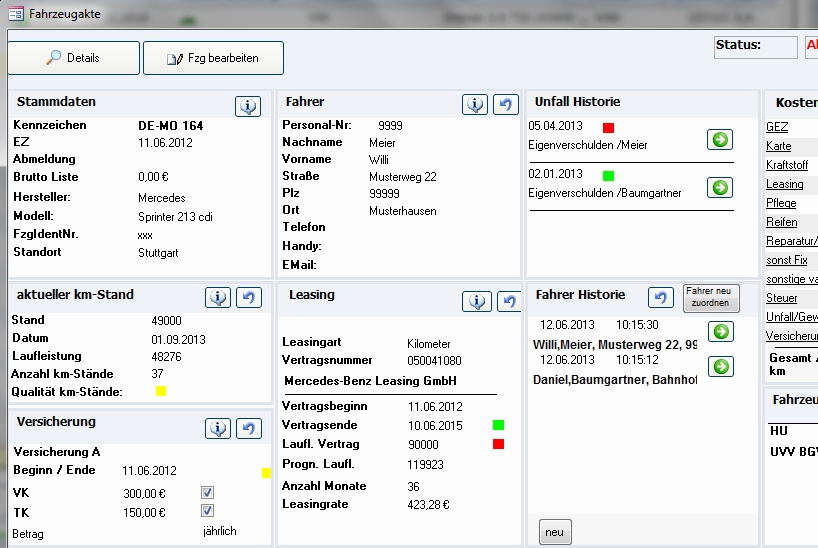Click the Versicherung refresh arrow icon
The width and height of the screenshot is (818, 548).
pyautogui.click(x=249, y=428)
